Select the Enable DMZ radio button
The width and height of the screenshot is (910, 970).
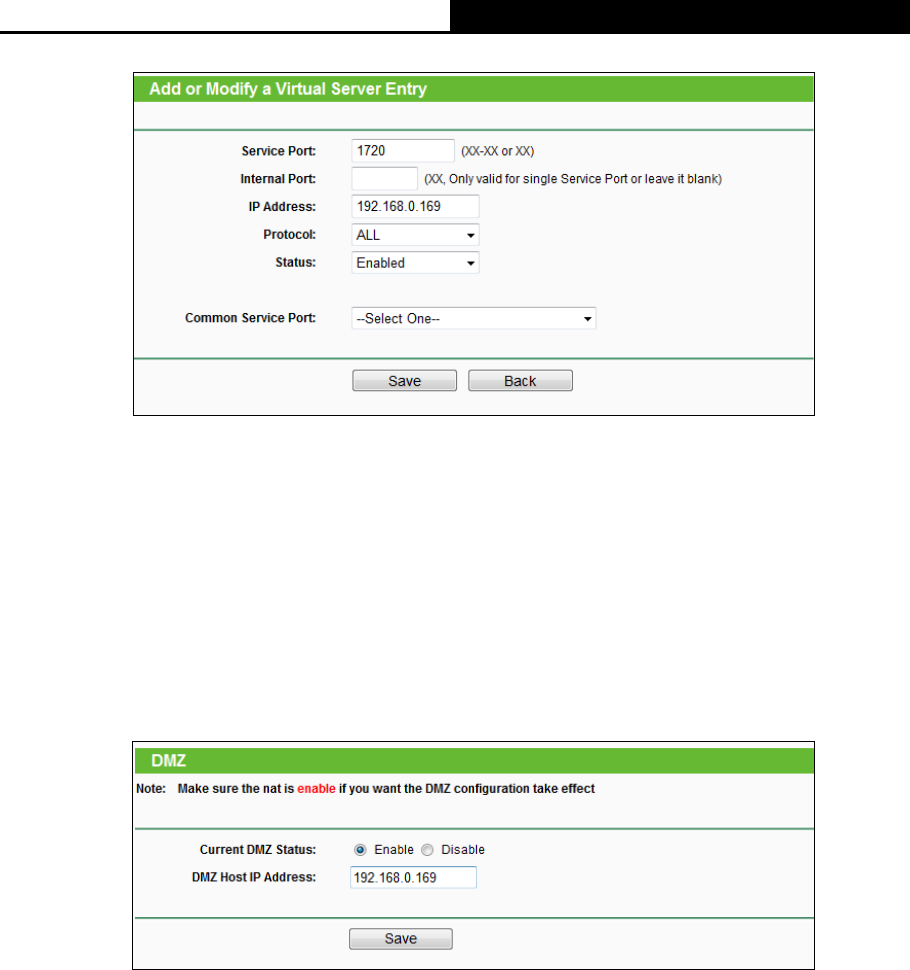(x=360, y=850)
